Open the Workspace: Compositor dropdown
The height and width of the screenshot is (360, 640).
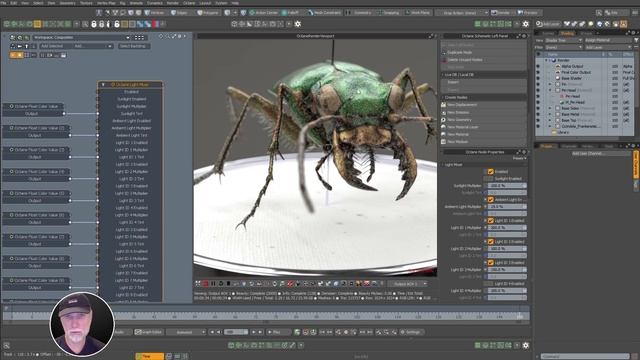(81, 38)
